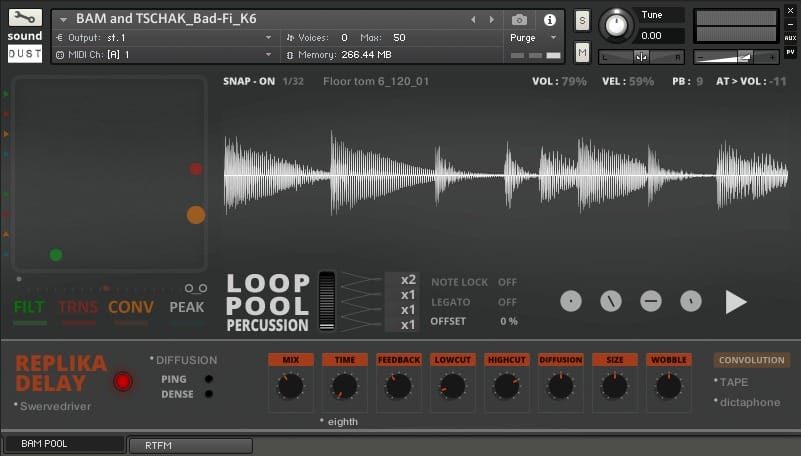801x456 pixels.
Task: Click the horizontal line playback mode icon
Action: coord(651,301)
